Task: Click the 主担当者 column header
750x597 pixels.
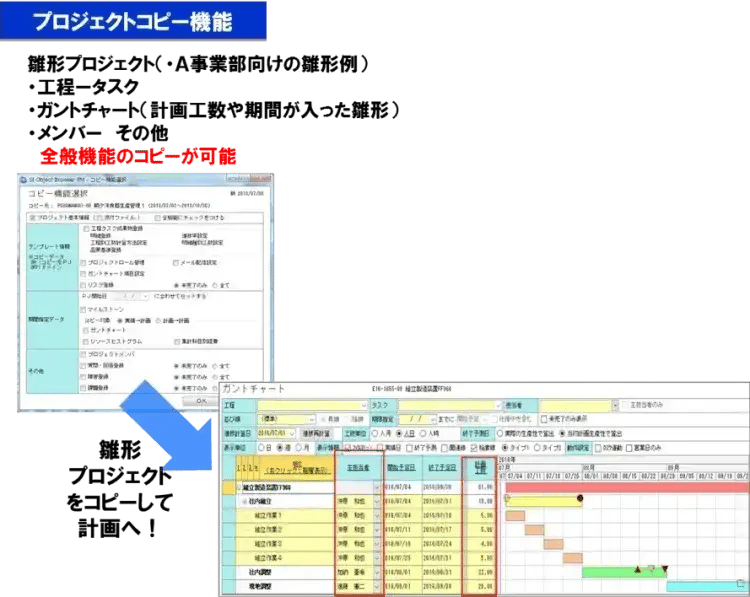Action: pyautogui.click(x=359, y=468)
